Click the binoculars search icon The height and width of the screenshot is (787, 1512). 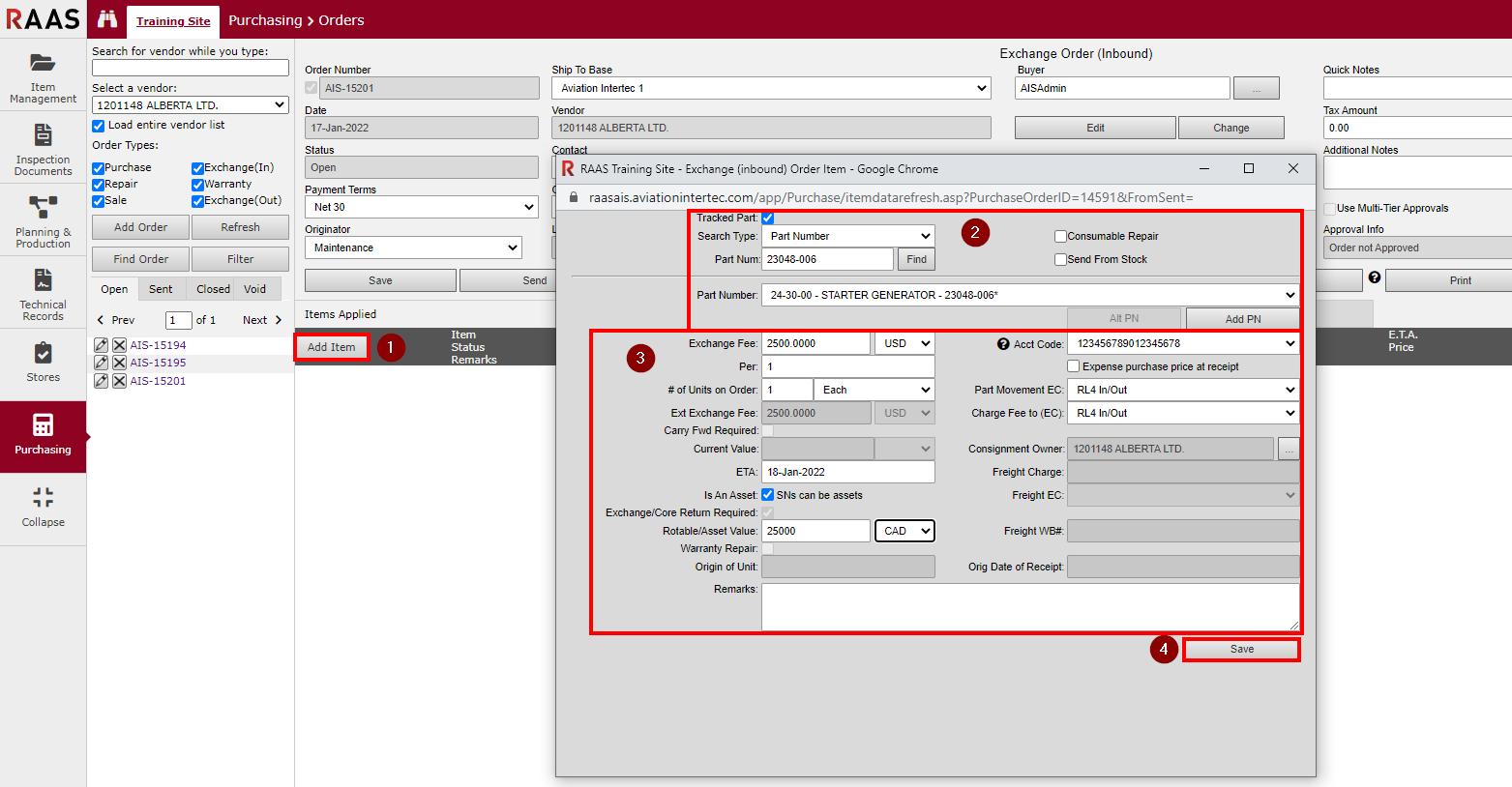pos(107,19)
